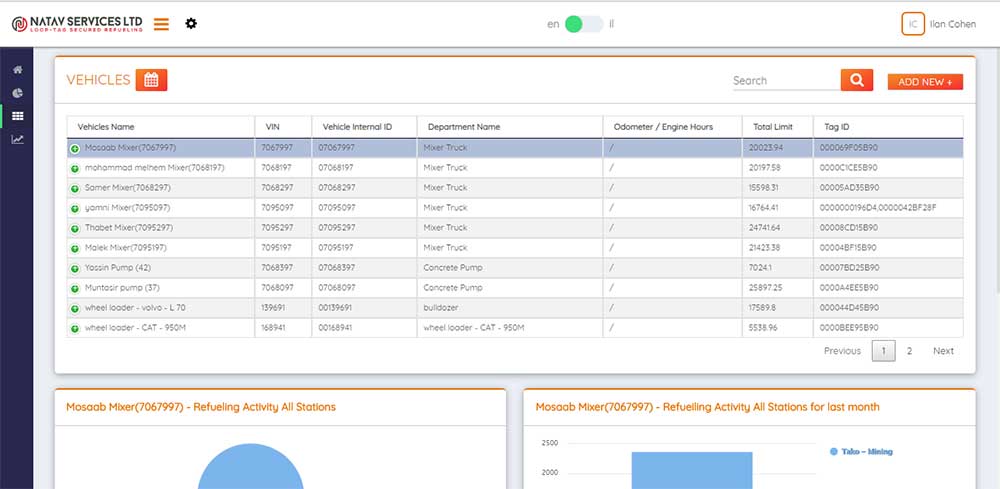Sort by Vehicles Name column header

(x=161, y=127)
